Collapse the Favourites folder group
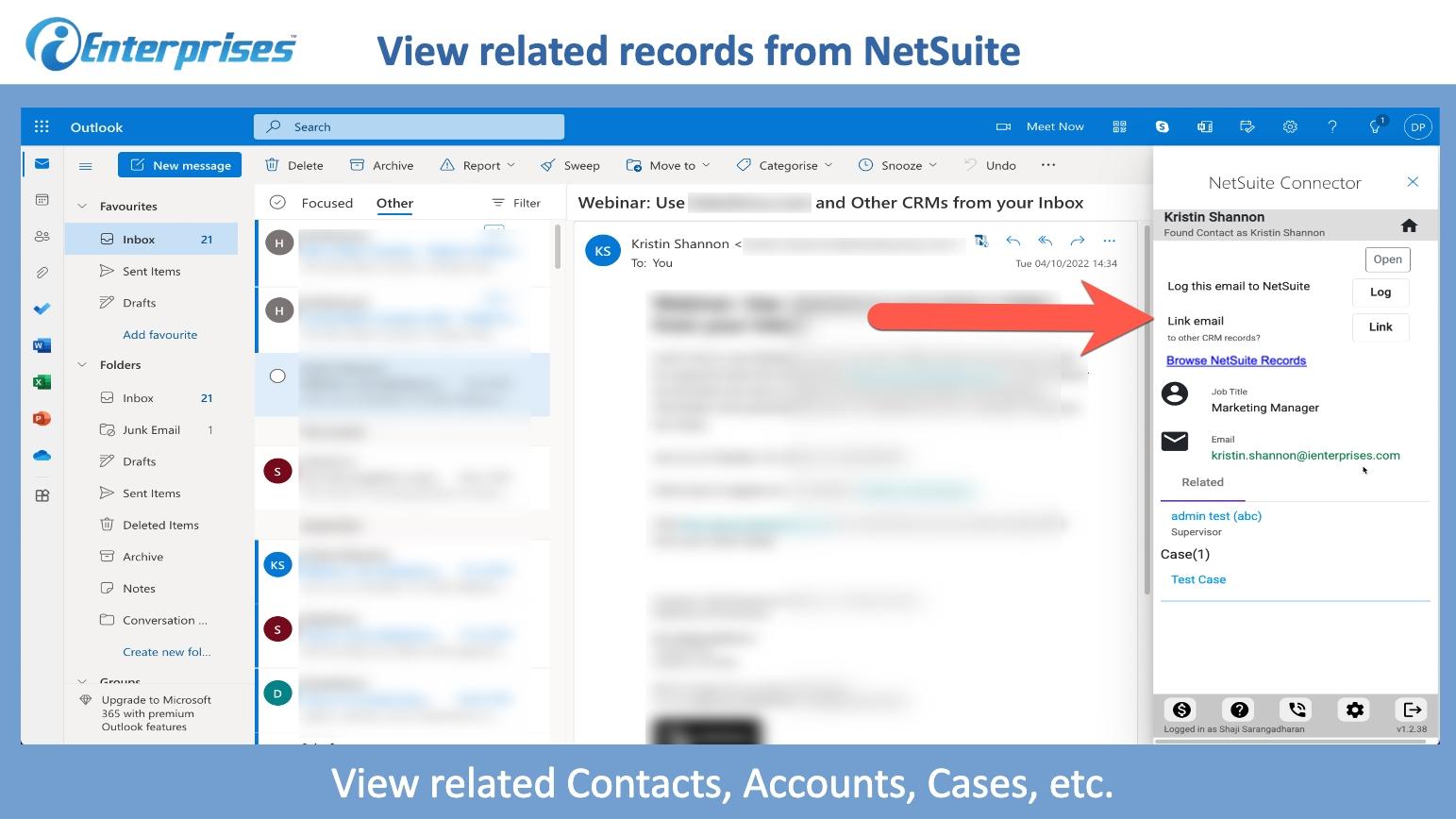The height and width of the screenshot is (819, 1456). pos(82,207)
